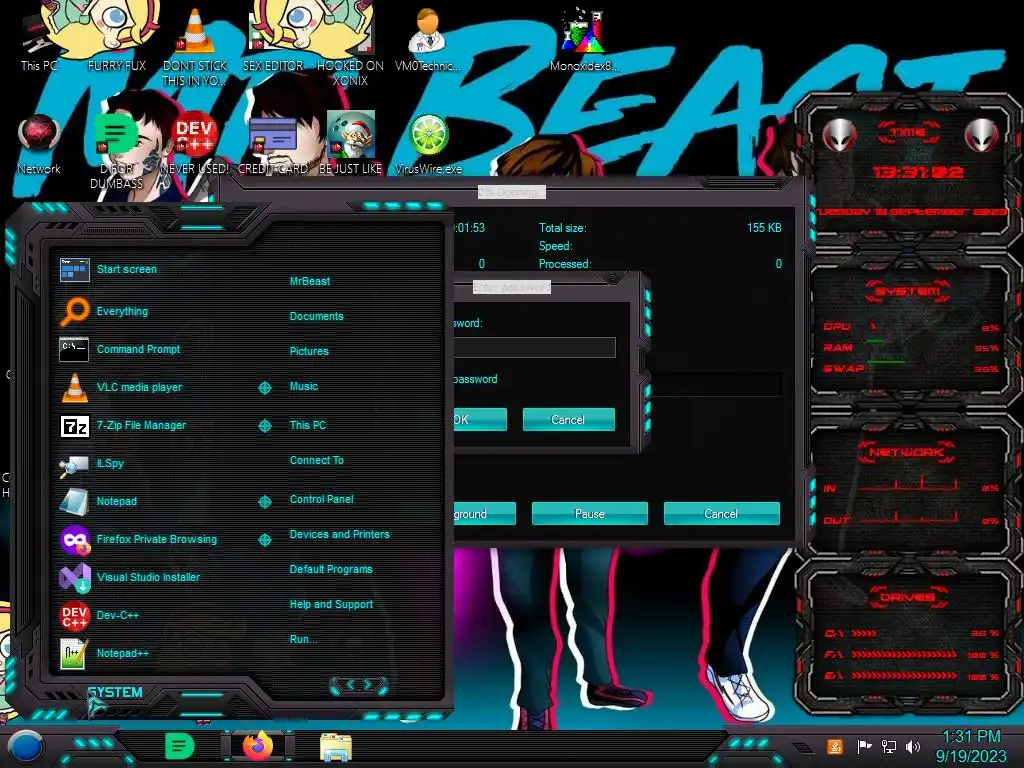Select VirusWire.exe lime icon
Viewport: 1024px width, 768px height.
tap(428, 145)
